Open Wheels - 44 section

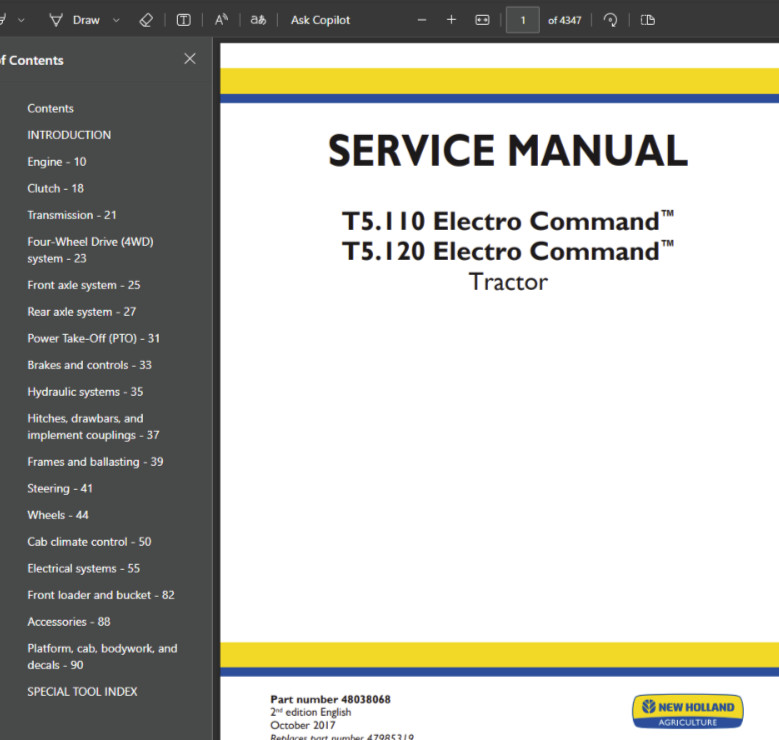[x=58, y=515]
